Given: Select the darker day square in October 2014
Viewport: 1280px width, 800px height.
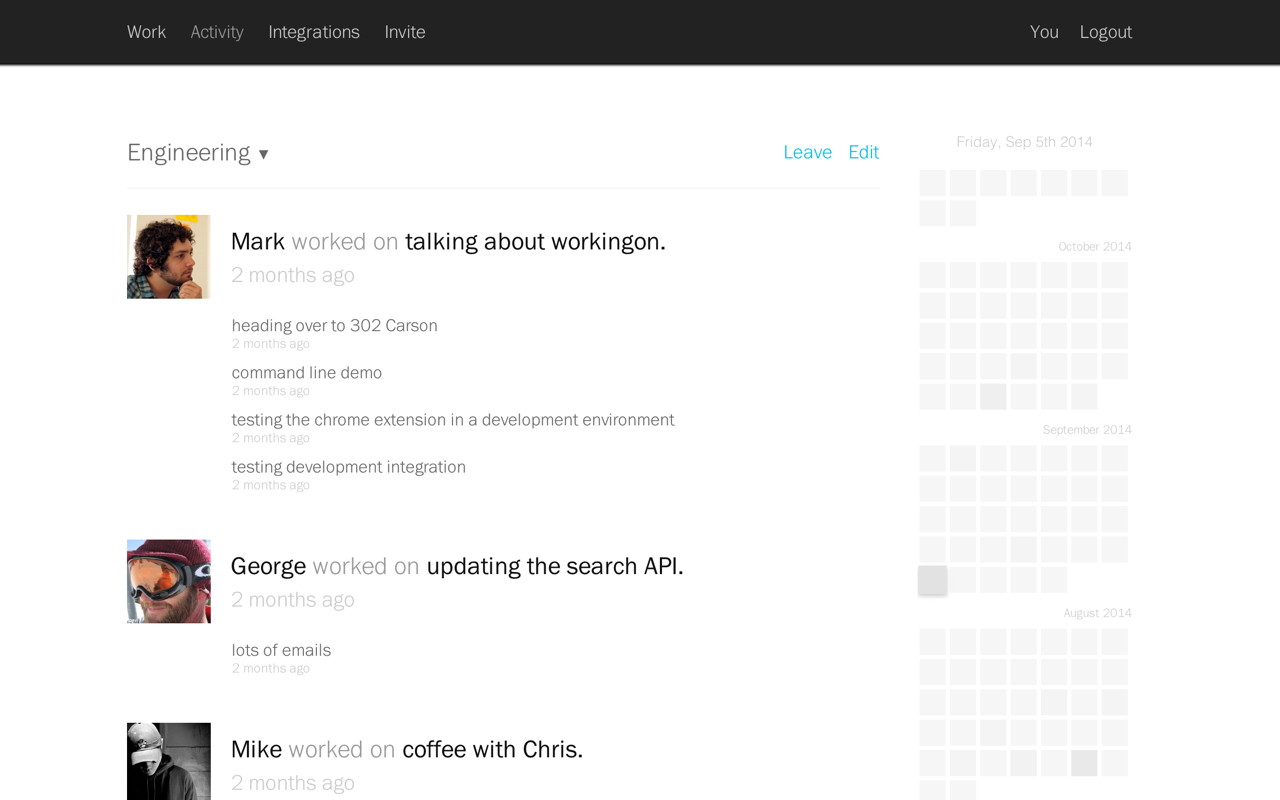Looking at the screenshot, I should pyautogui.click(x=993, y=396).
